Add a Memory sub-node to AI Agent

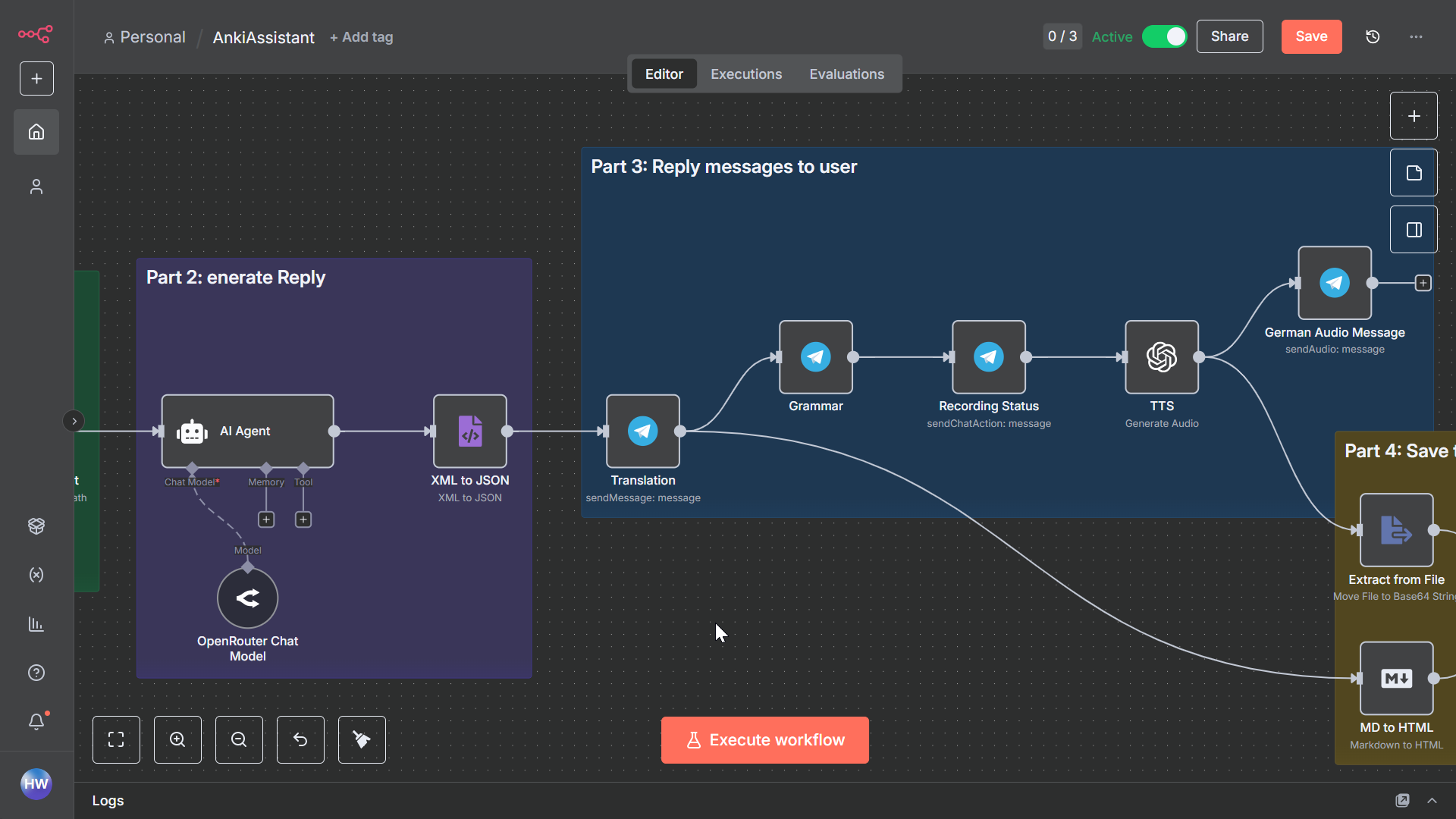[x=266, y=519]
